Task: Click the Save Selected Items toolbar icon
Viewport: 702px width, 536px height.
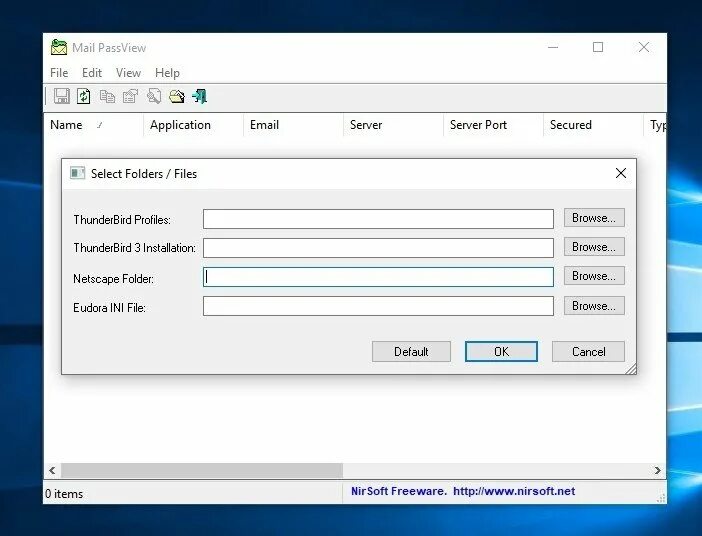Action: pyautogui.click(x=61, y=96)
